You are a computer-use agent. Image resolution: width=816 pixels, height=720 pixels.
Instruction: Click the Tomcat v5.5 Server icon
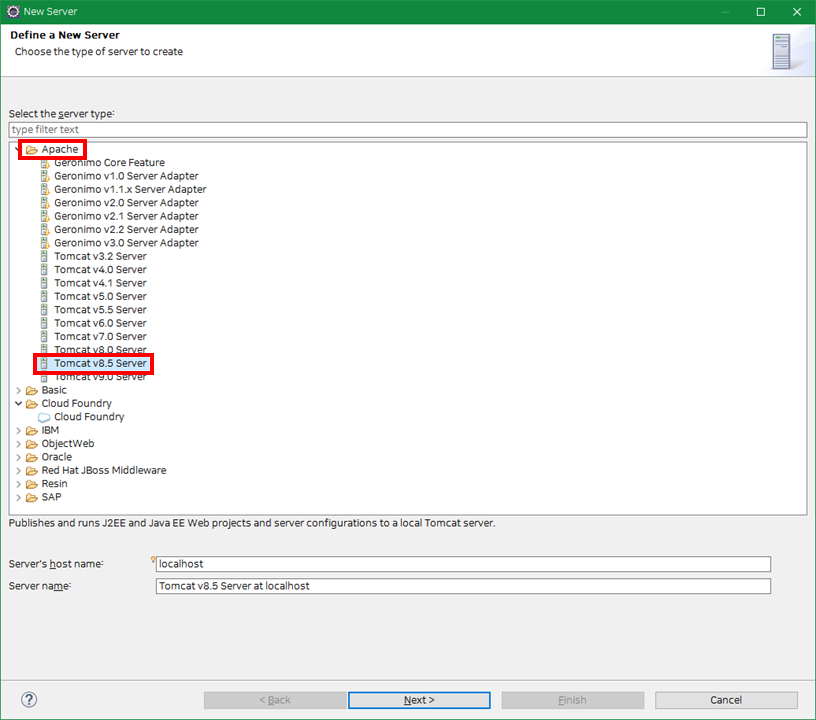click(x=44, y=310)
